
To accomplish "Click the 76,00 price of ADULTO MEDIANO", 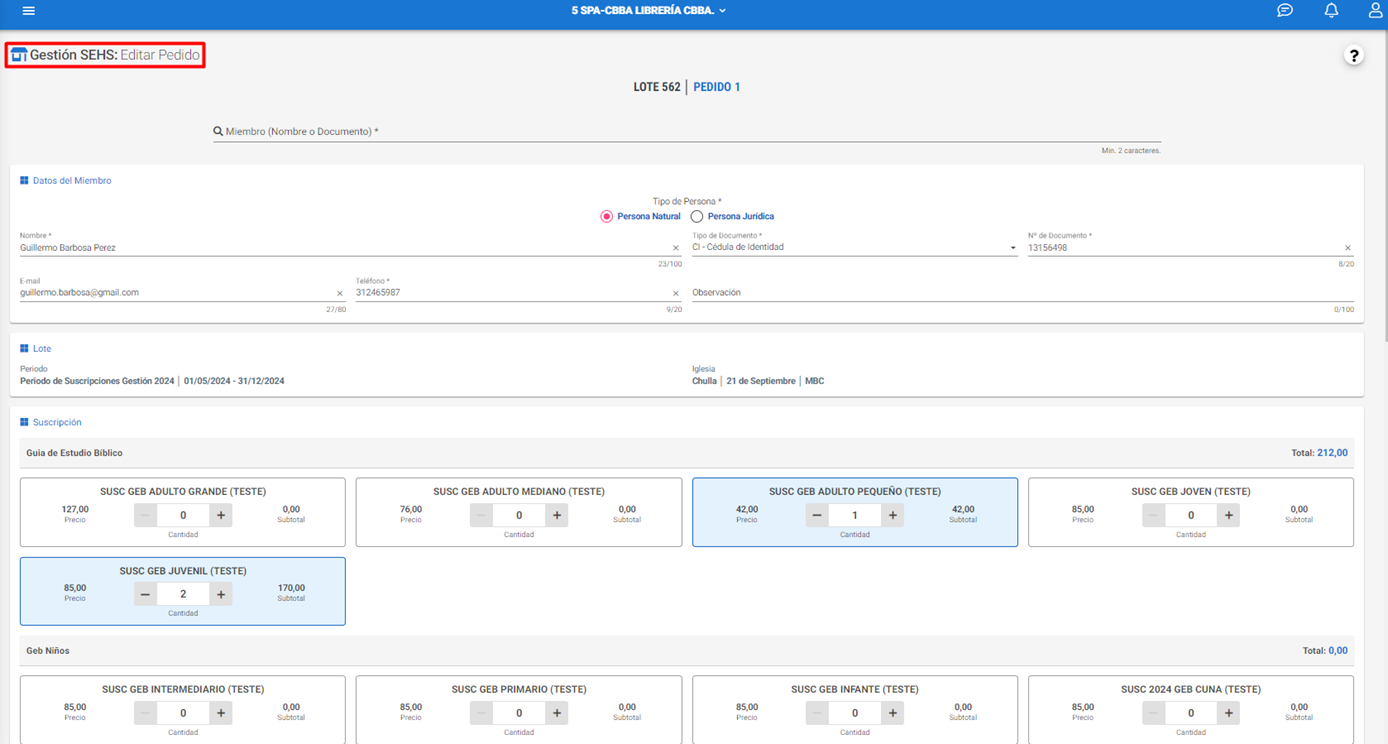I will (411, 509).
